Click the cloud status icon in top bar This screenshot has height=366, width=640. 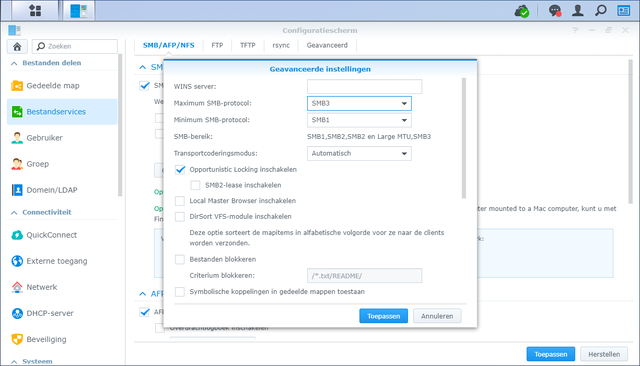point(522,11)
